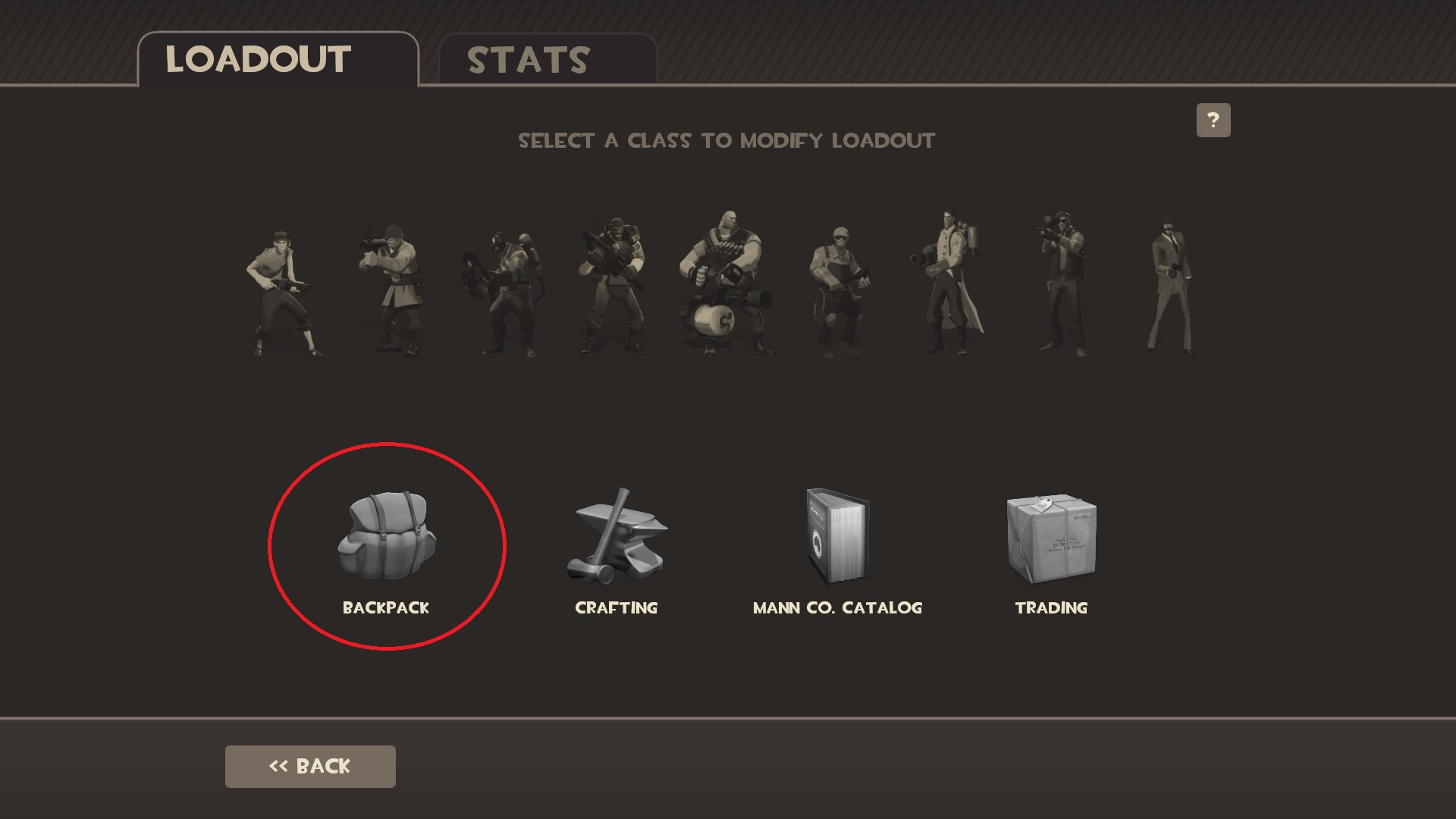Switch to the Stats tab

tap(548, 60)
